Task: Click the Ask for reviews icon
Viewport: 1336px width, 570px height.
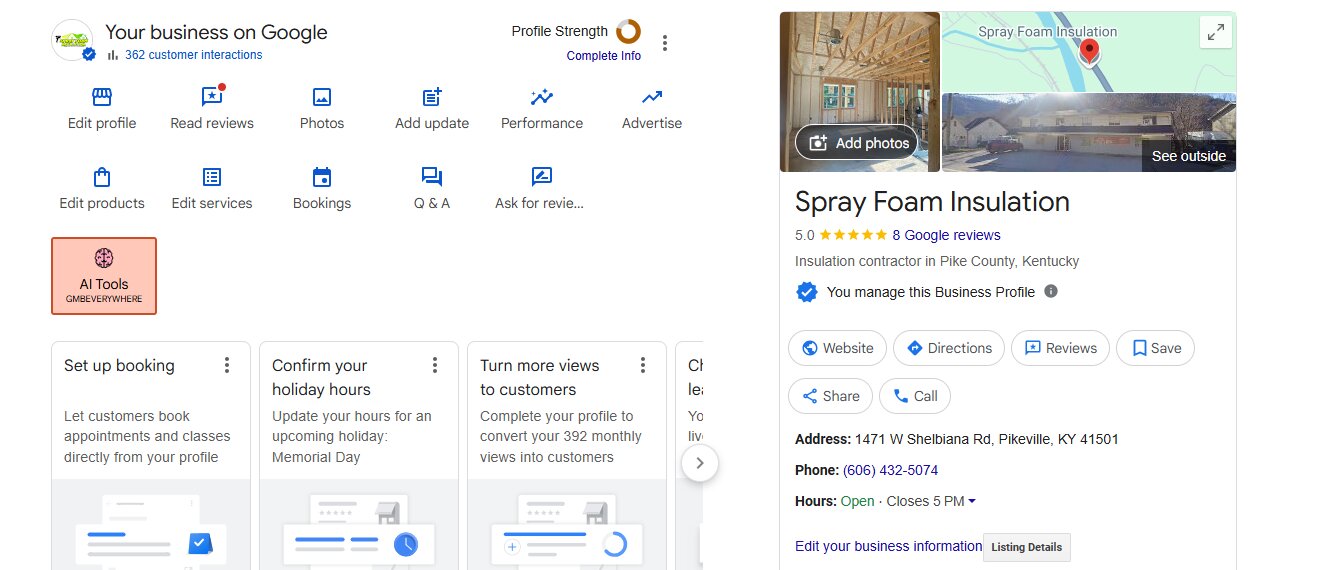Action: 541,177
